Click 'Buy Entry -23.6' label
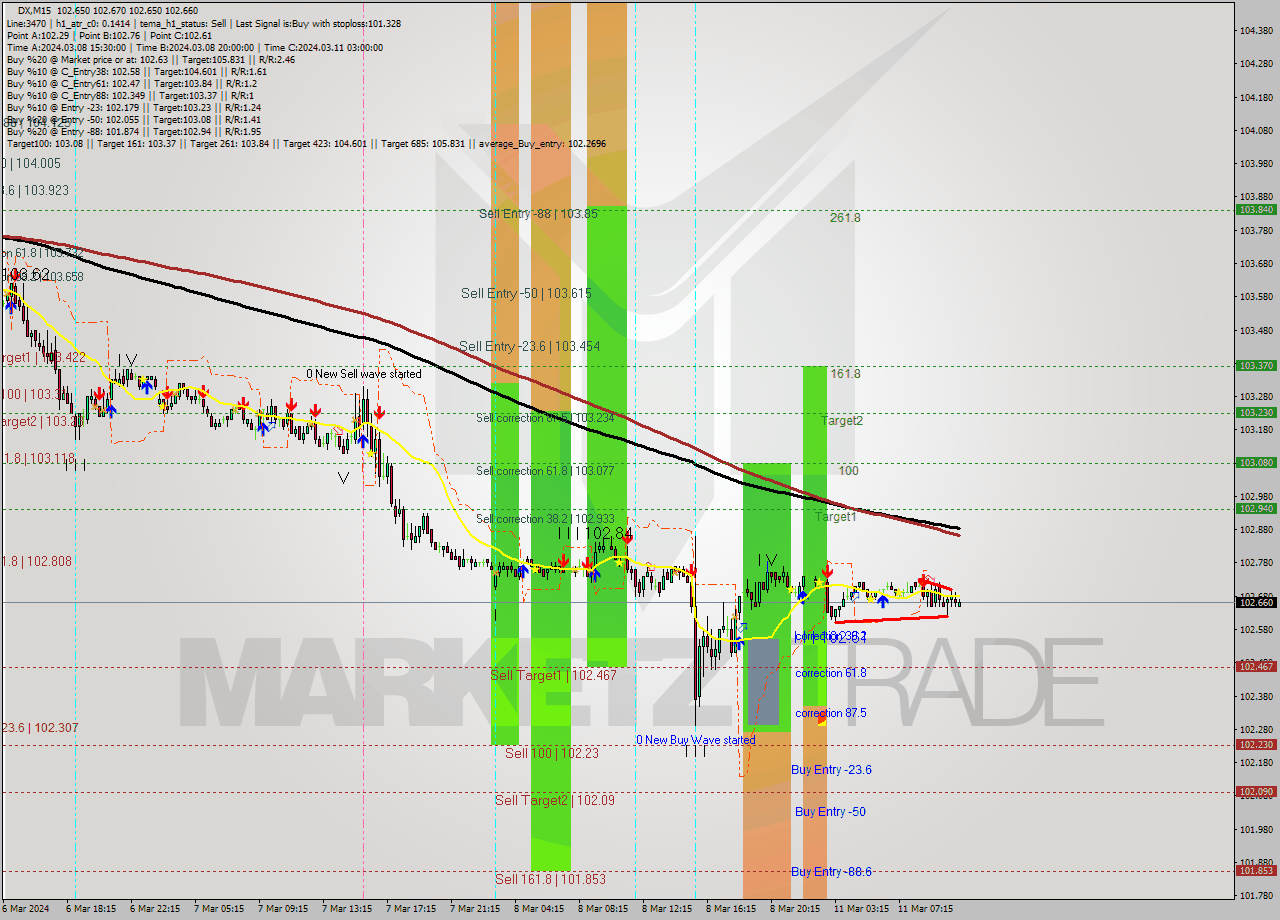1280x920 pixels. [x=831, y=769]
